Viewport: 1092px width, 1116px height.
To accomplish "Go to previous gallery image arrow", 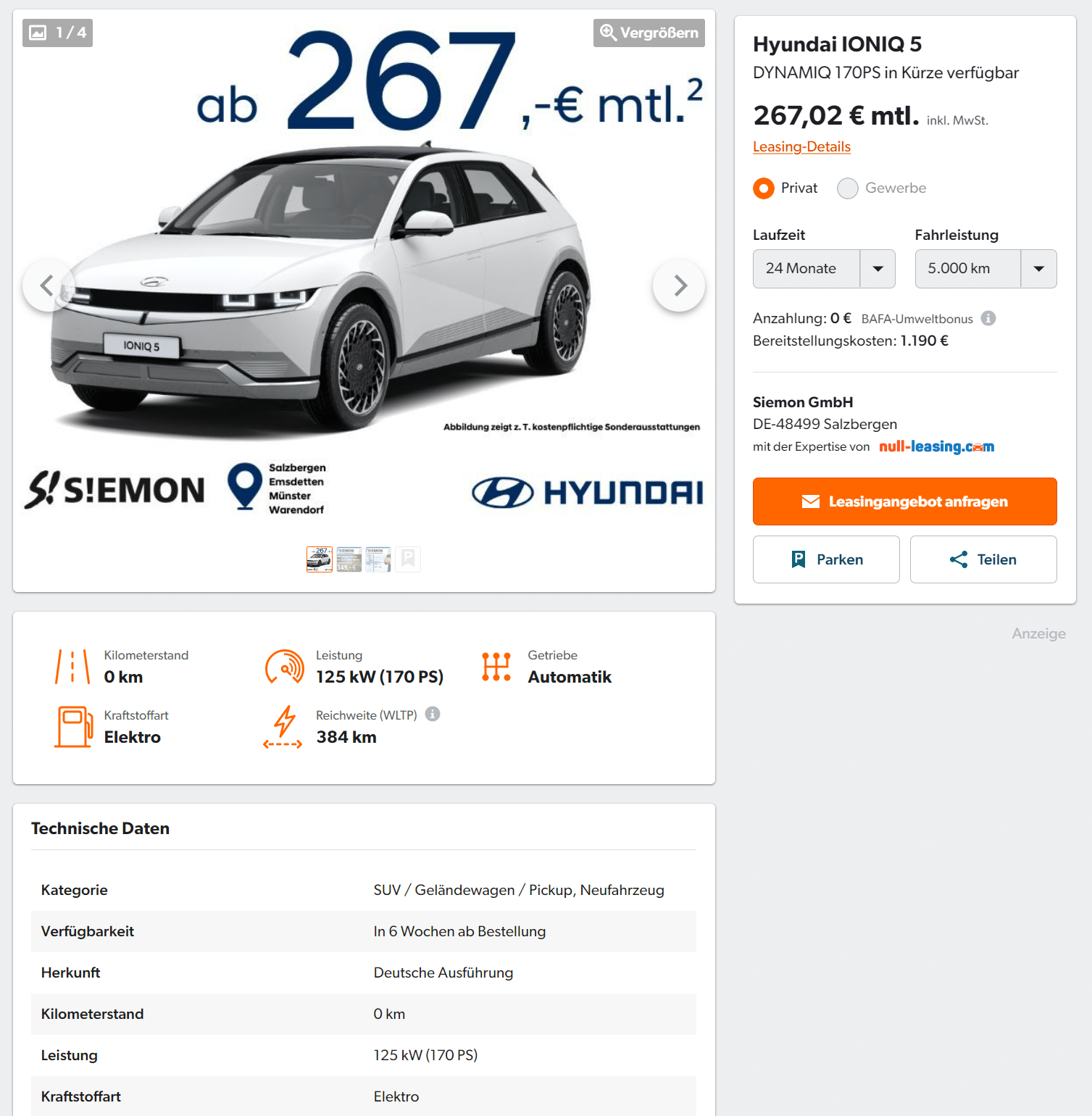I will click(x=48, y=286).
